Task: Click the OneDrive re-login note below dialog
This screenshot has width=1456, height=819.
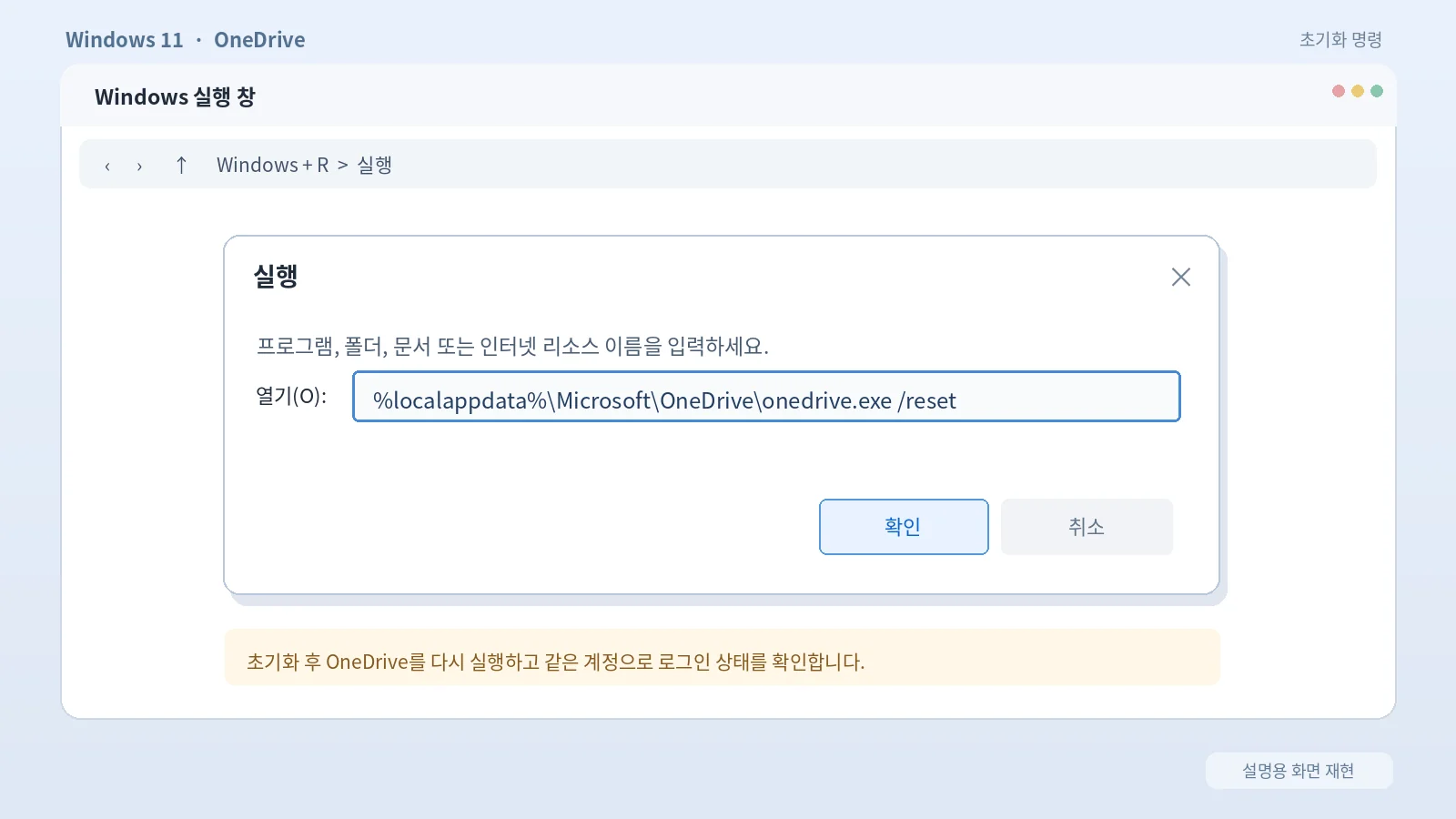Action: (722, 657)
